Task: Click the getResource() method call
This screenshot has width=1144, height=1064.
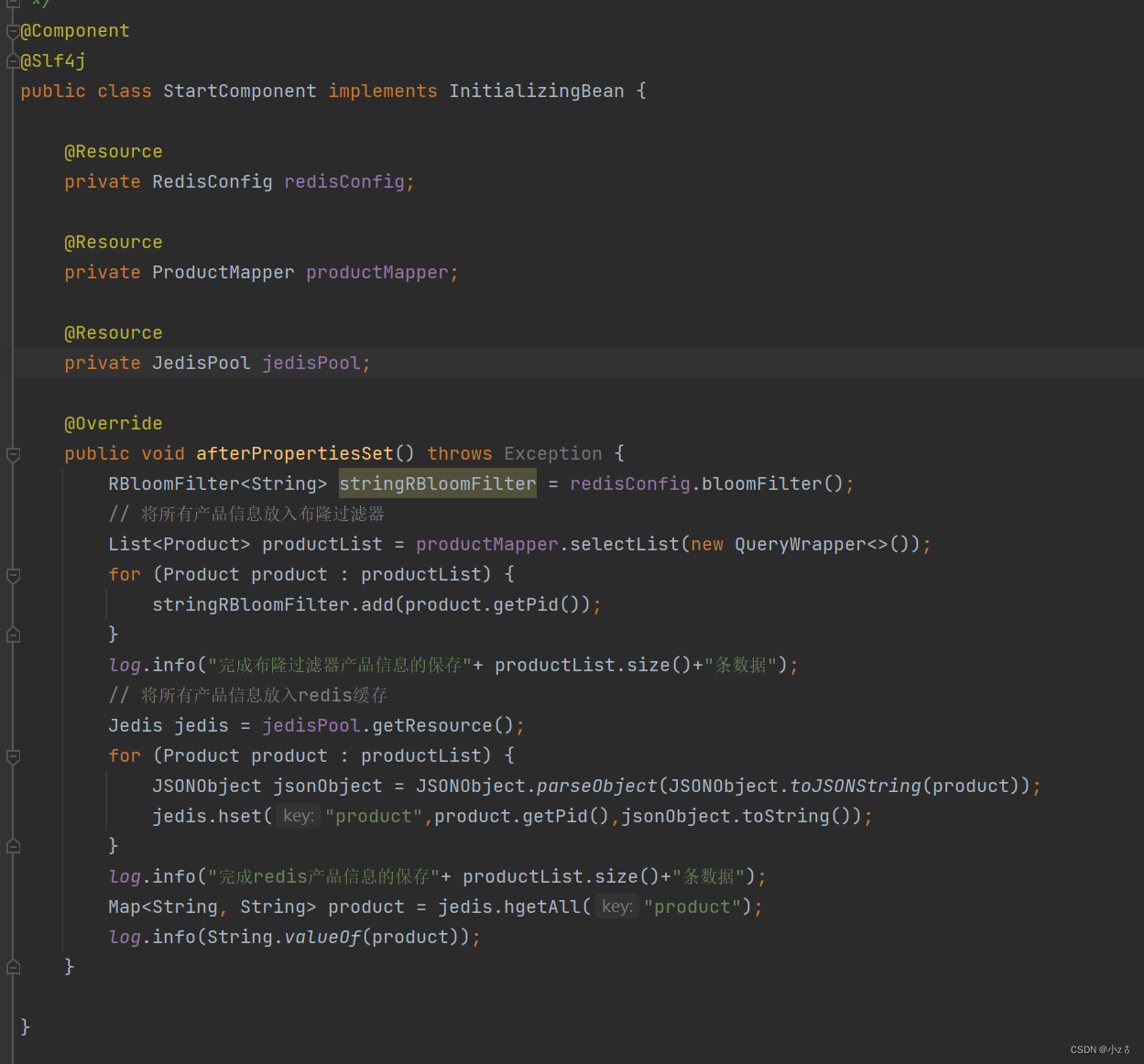Action: point(443,725)
